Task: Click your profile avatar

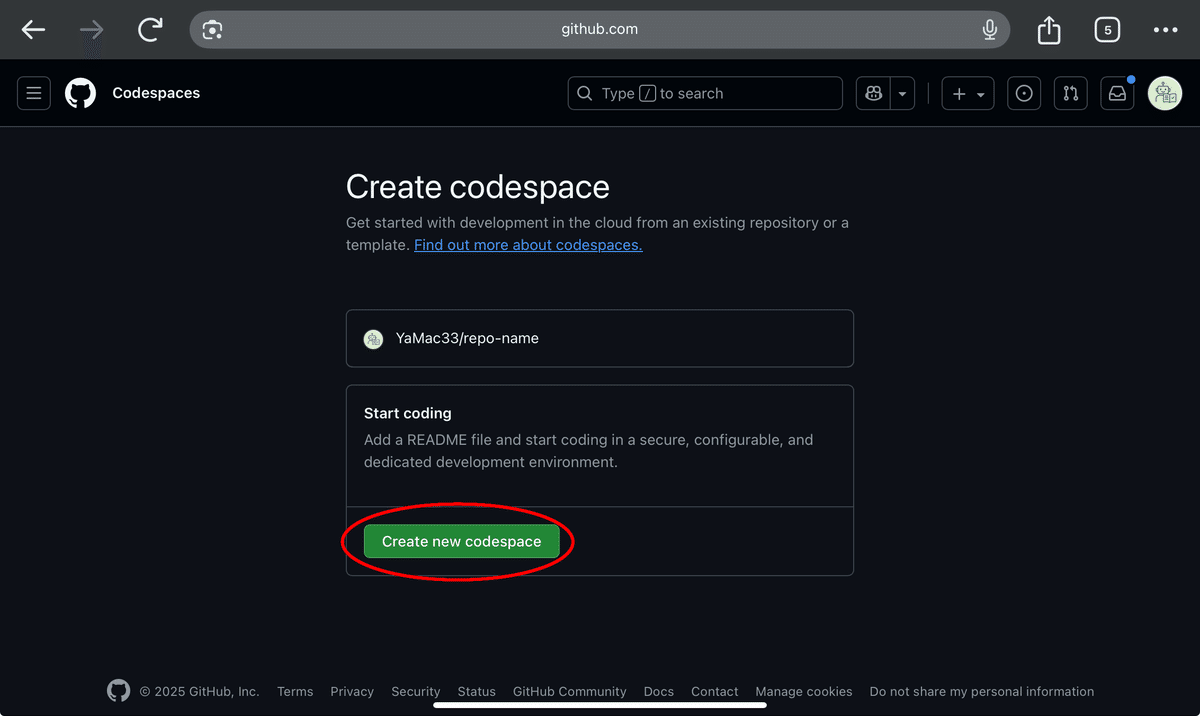Action: click(1165, 93)
